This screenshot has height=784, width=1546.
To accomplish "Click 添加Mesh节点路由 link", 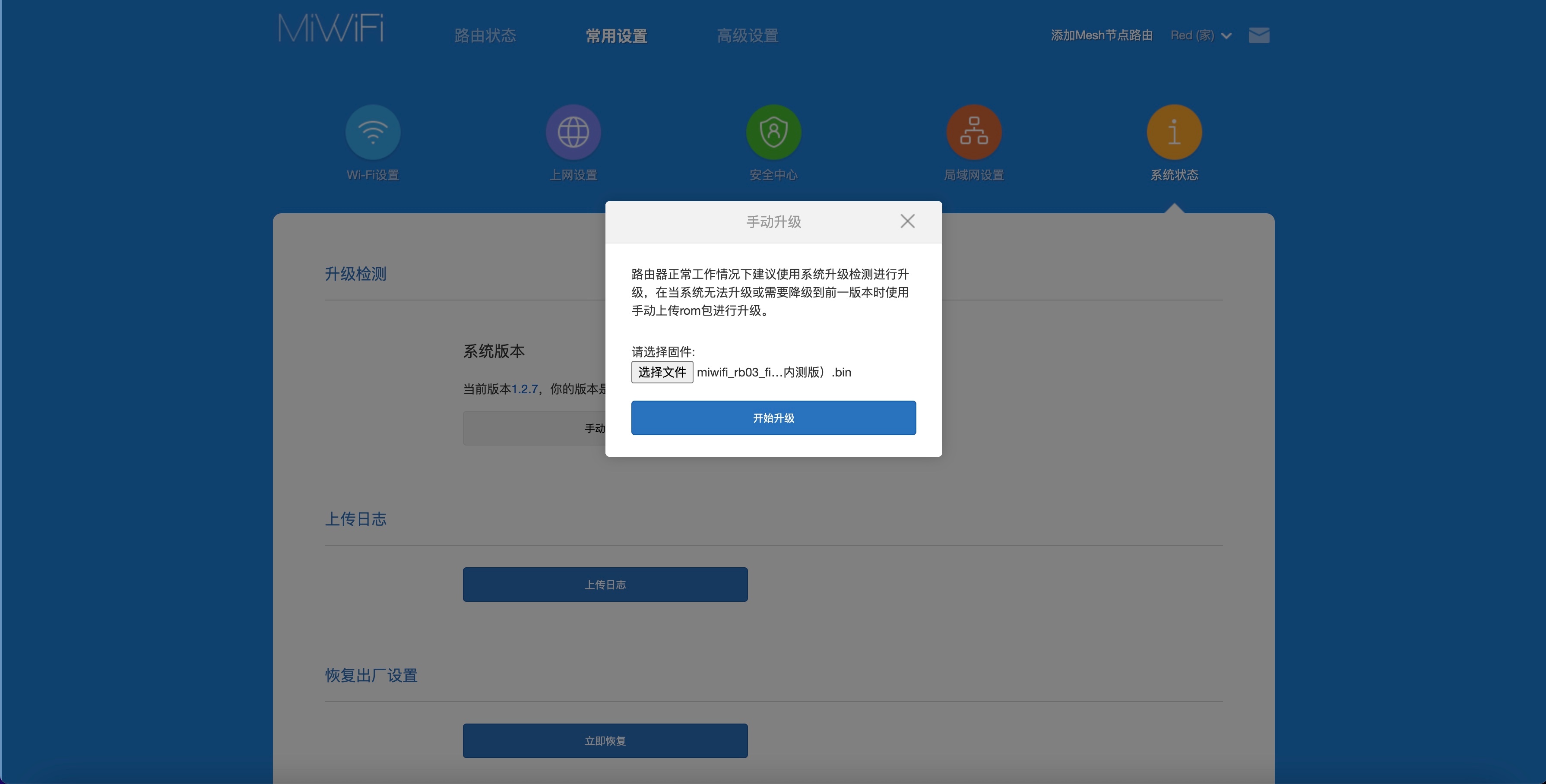I will (x=1101, y=35).
